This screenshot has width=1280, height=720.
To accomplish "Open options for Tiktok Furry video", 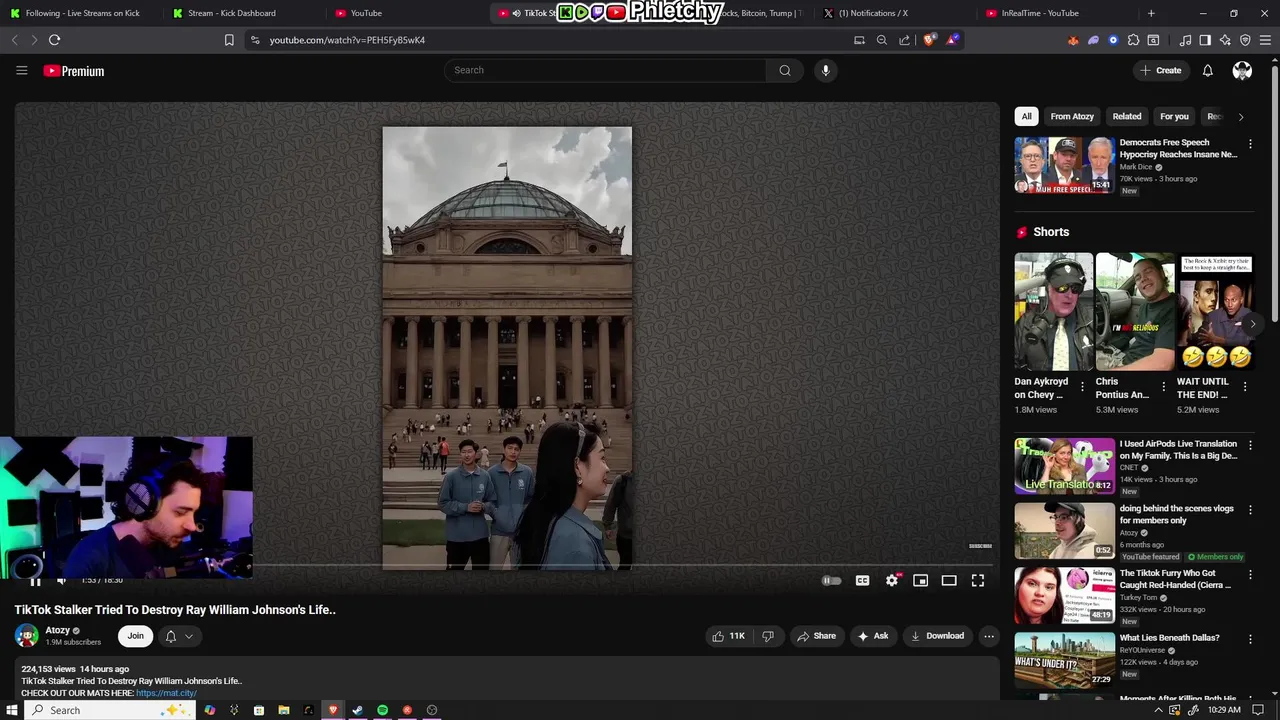I will (x=1250, y=574).
